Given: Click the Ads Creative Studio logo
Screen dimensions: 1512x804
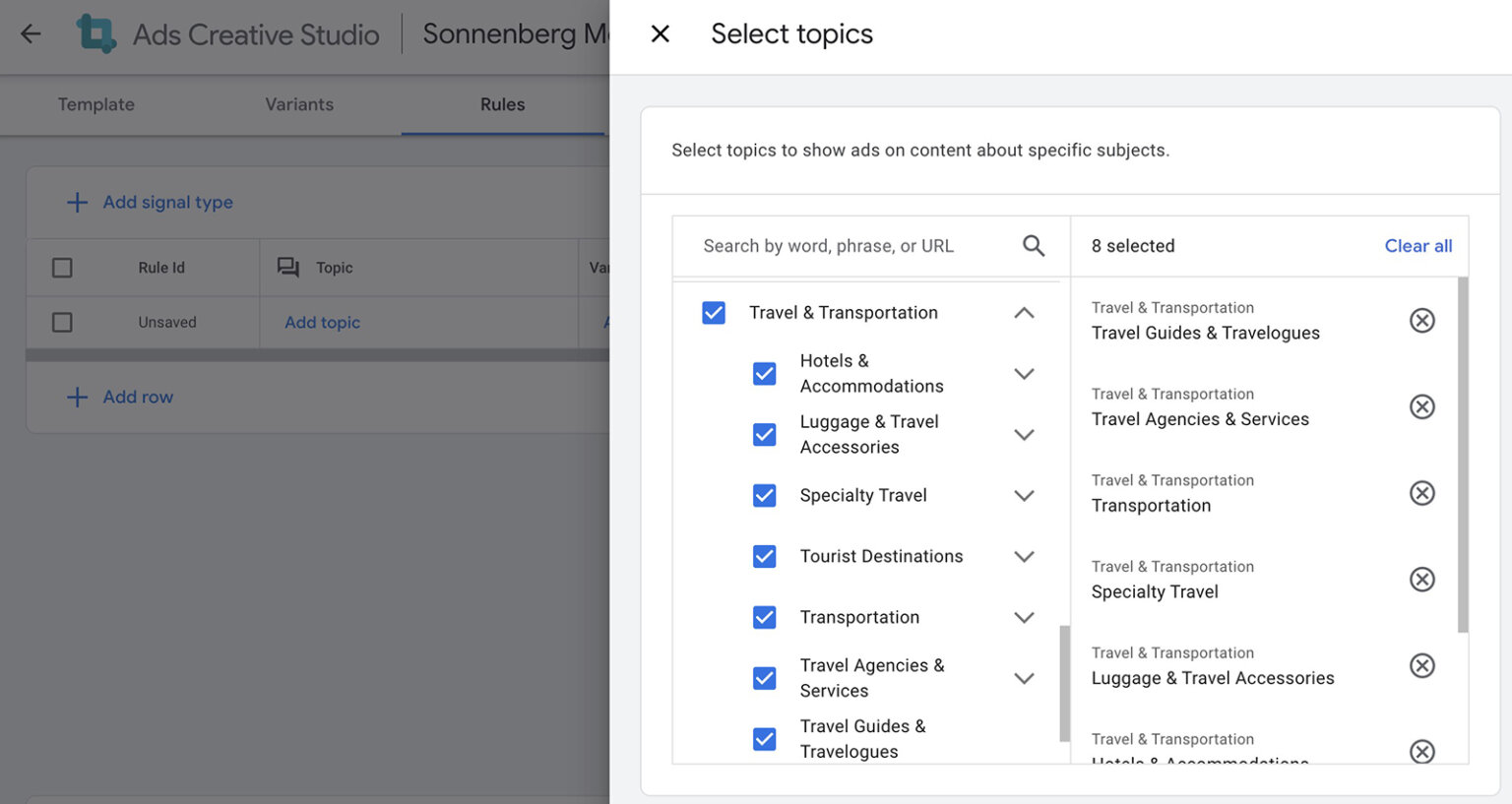Looking at the screenshot, I should point(95,32).
